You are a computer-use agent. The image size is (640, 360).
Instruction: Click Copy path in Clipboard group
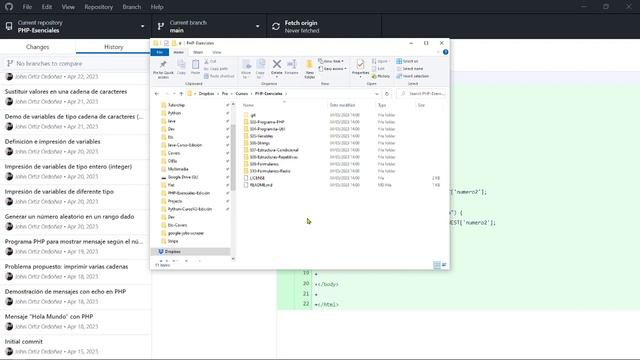[x=216, y=69]
